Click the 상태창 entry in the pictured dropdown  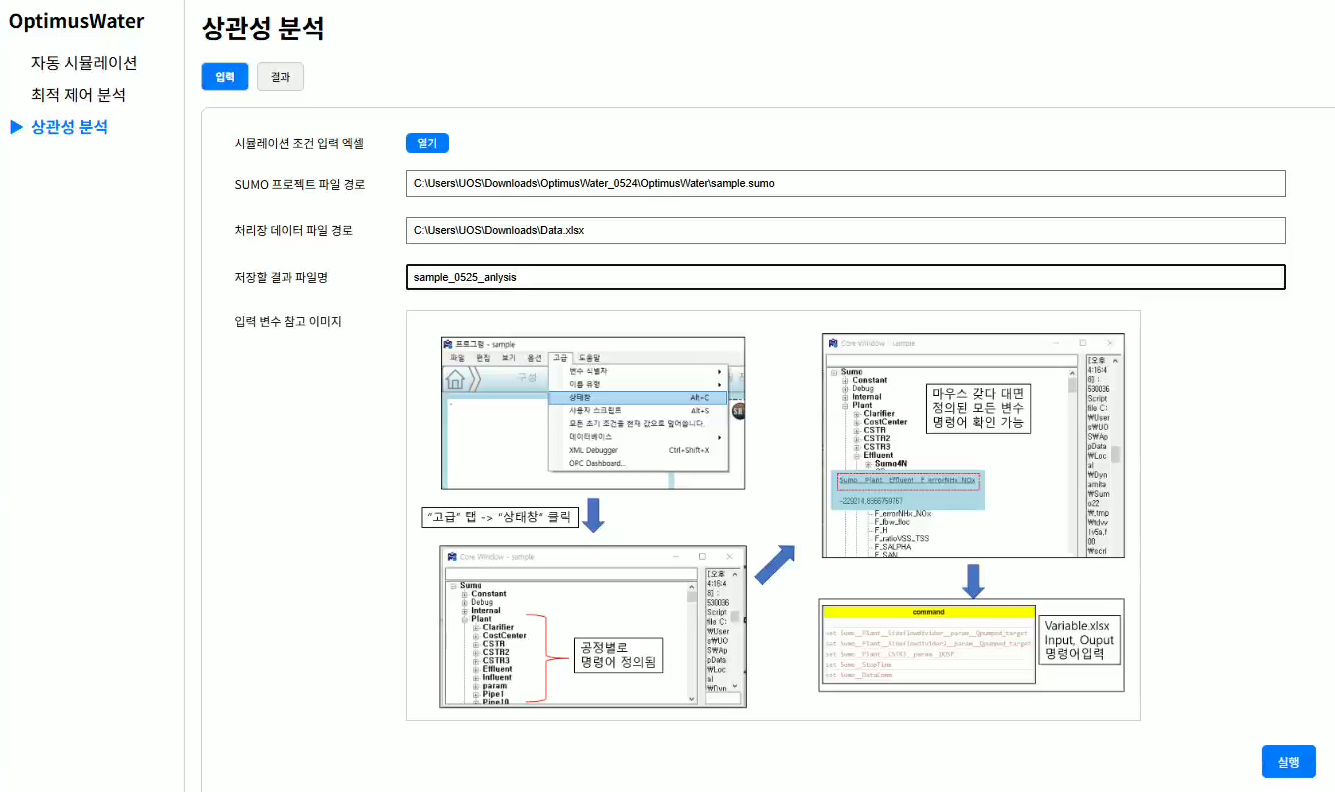click(583, 397)
